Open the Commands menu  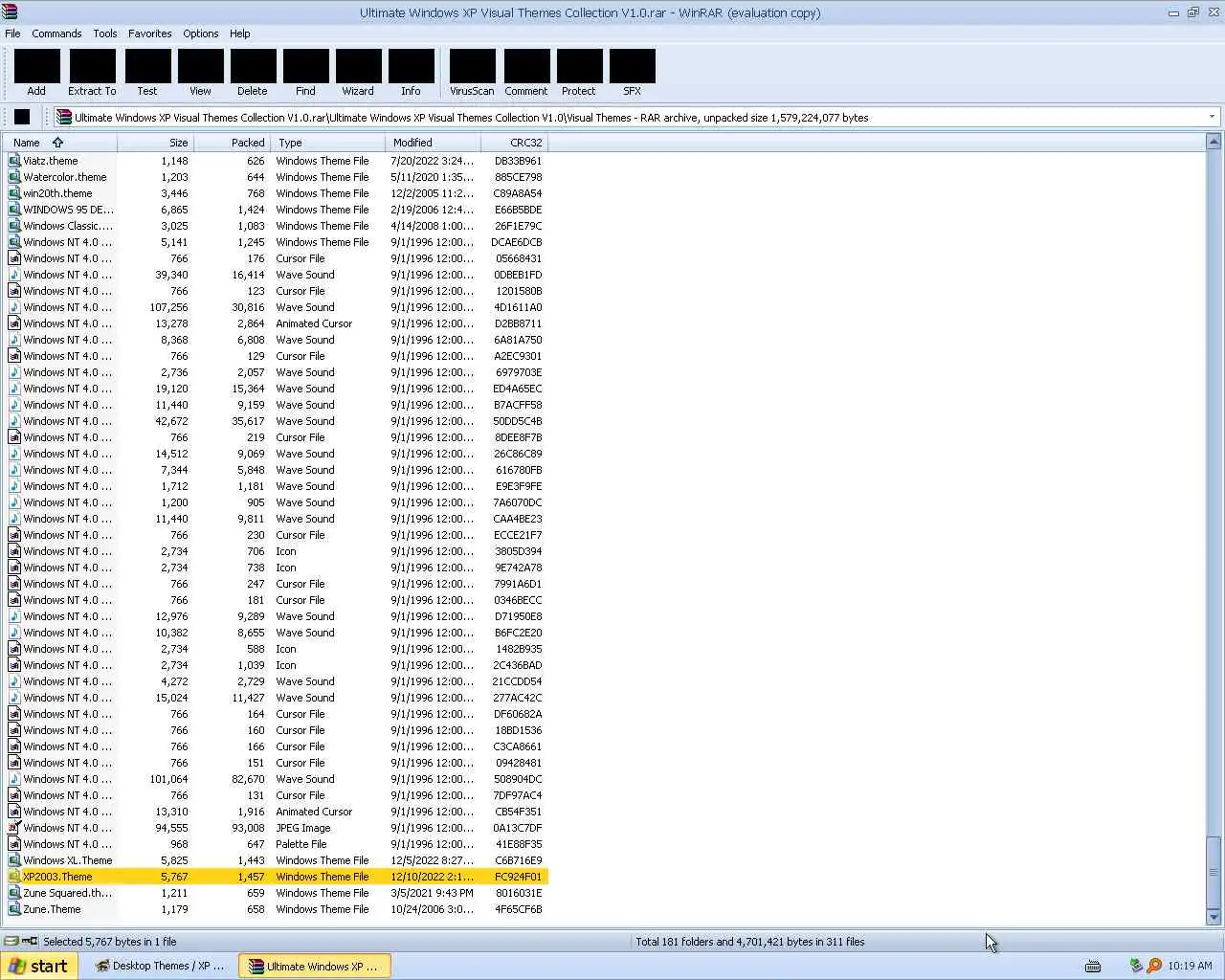(56, 33)
